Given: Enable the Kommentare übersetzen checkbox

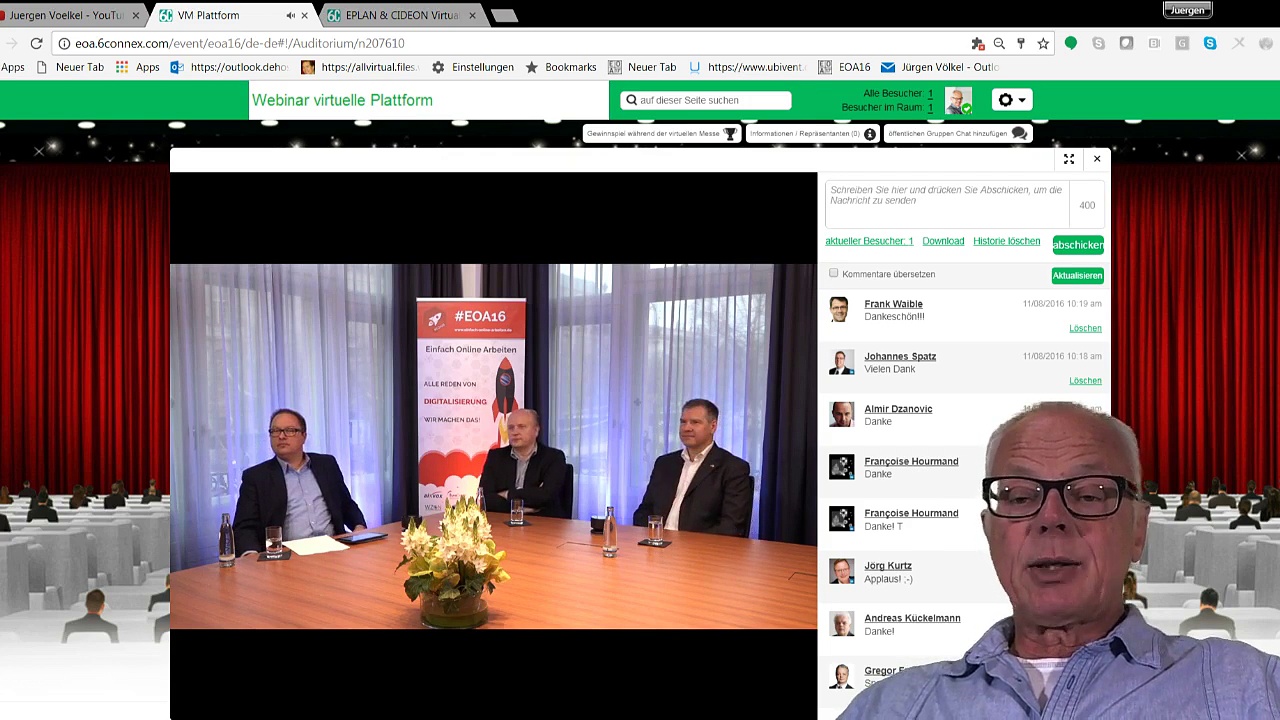Looking at the screenshot, I should [x=834, y=273].
